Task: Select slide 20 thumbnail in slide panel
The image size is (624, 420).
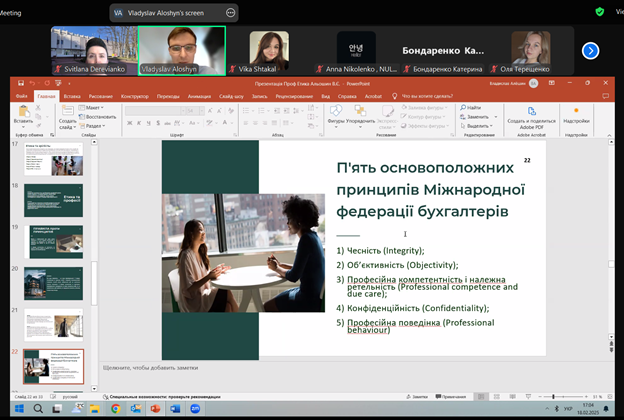Action: [x=53, y=283]
